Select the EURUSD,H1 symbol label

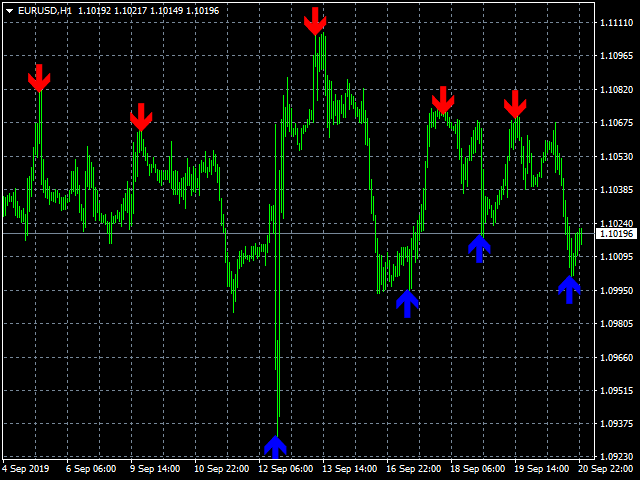pyautogui.click(x=45, y=11)
